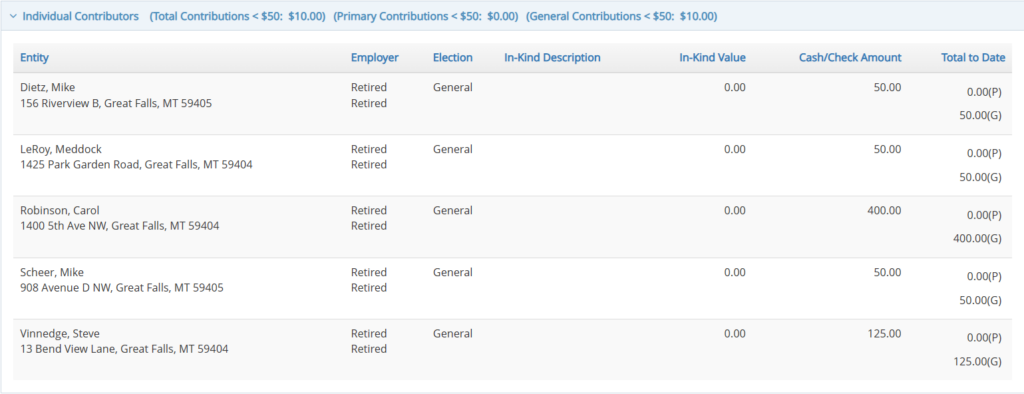
Task: Click General Contributions under $50 summary text
Action: [x=622, y=16]
